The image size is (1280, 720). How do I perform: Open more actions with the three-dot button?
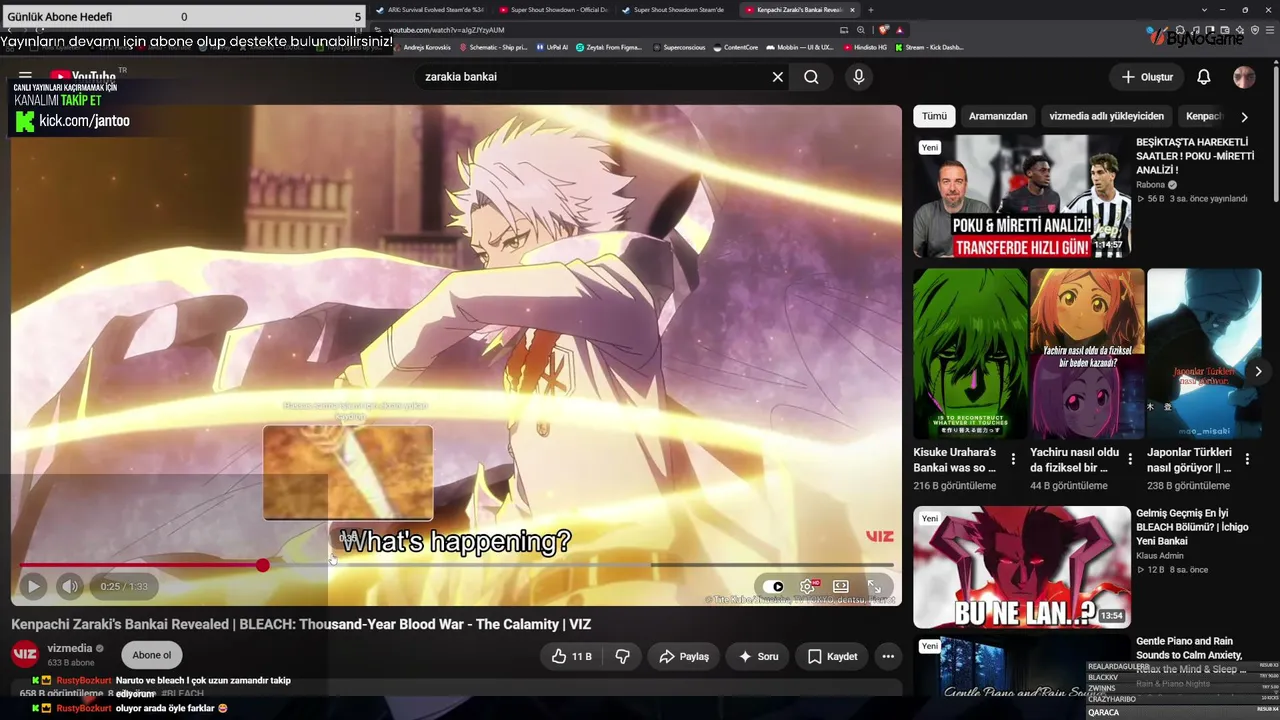(888, 657)
